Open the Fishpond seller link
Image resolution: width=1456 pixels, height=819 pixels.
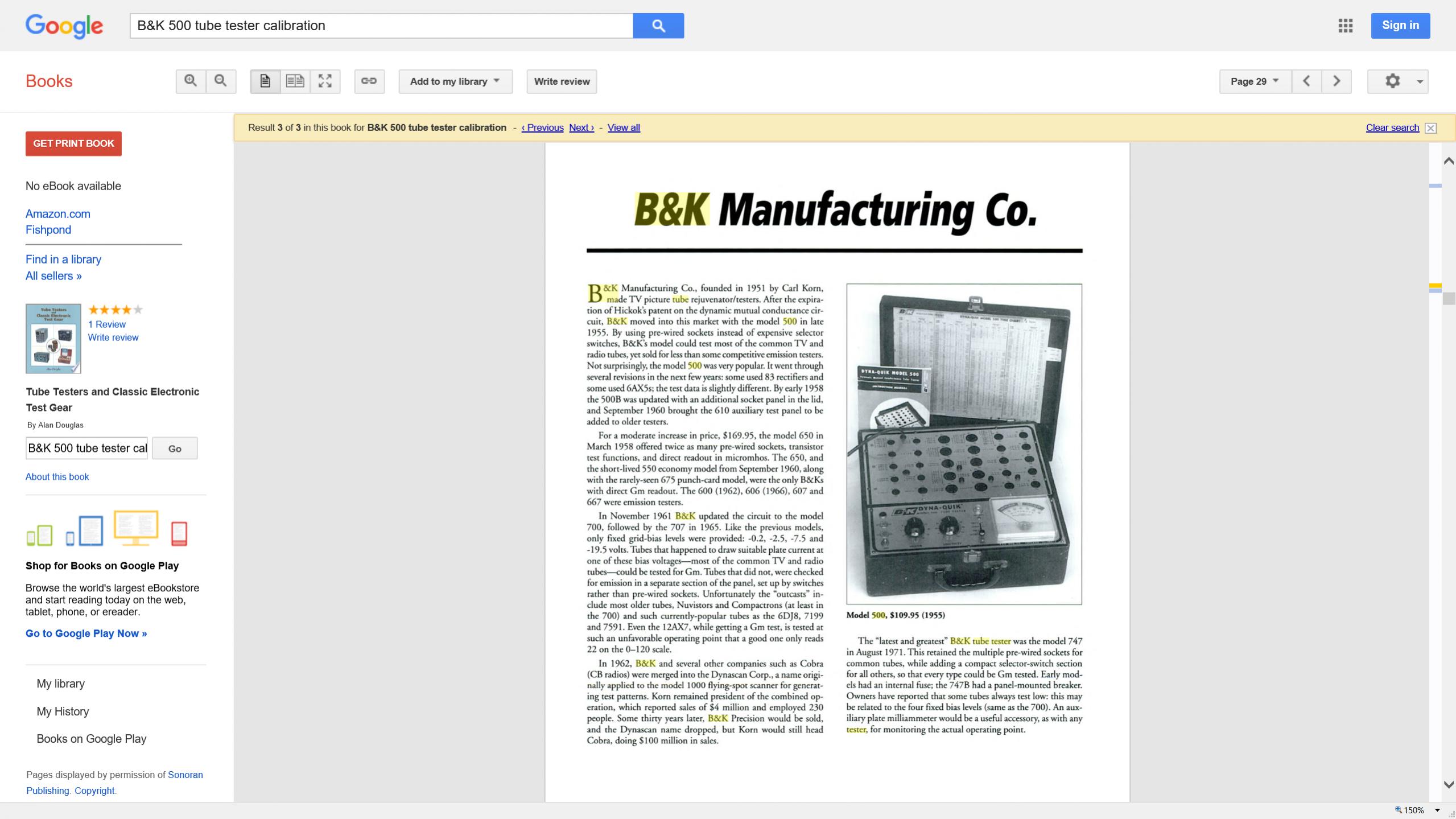[x=48, y=230]
